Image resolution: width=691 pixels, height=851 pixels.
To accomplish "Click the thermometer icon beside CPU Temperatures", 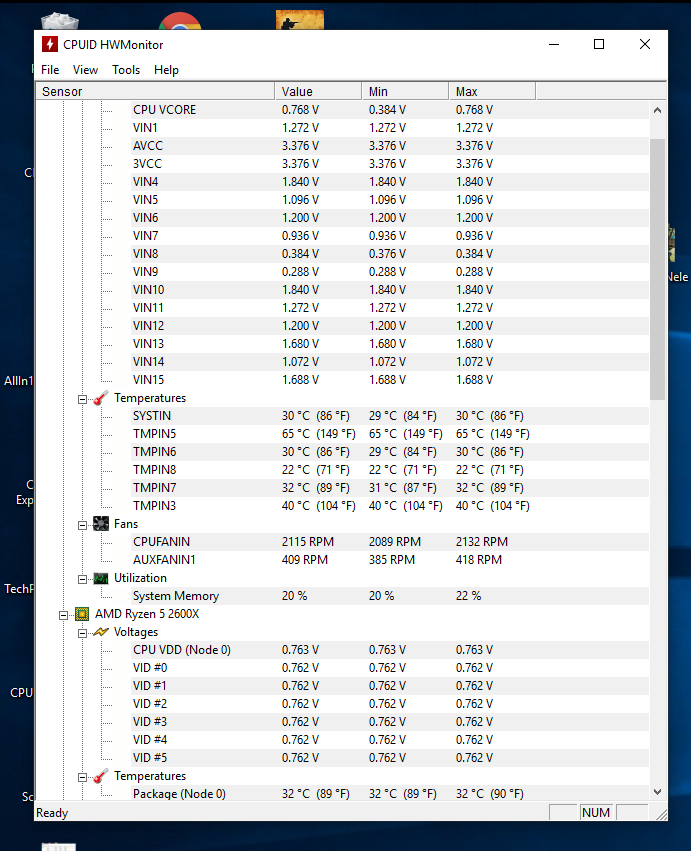I will tap(101, 777).
